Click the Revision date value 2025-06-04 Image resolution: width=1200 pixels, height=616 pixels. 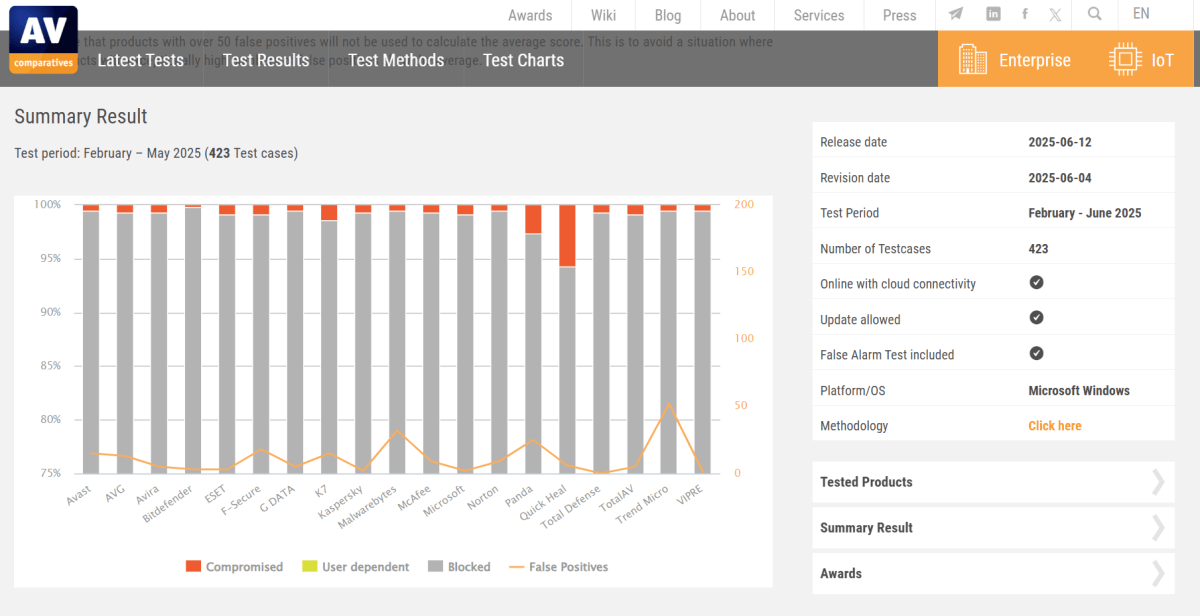pos(1060,178)
